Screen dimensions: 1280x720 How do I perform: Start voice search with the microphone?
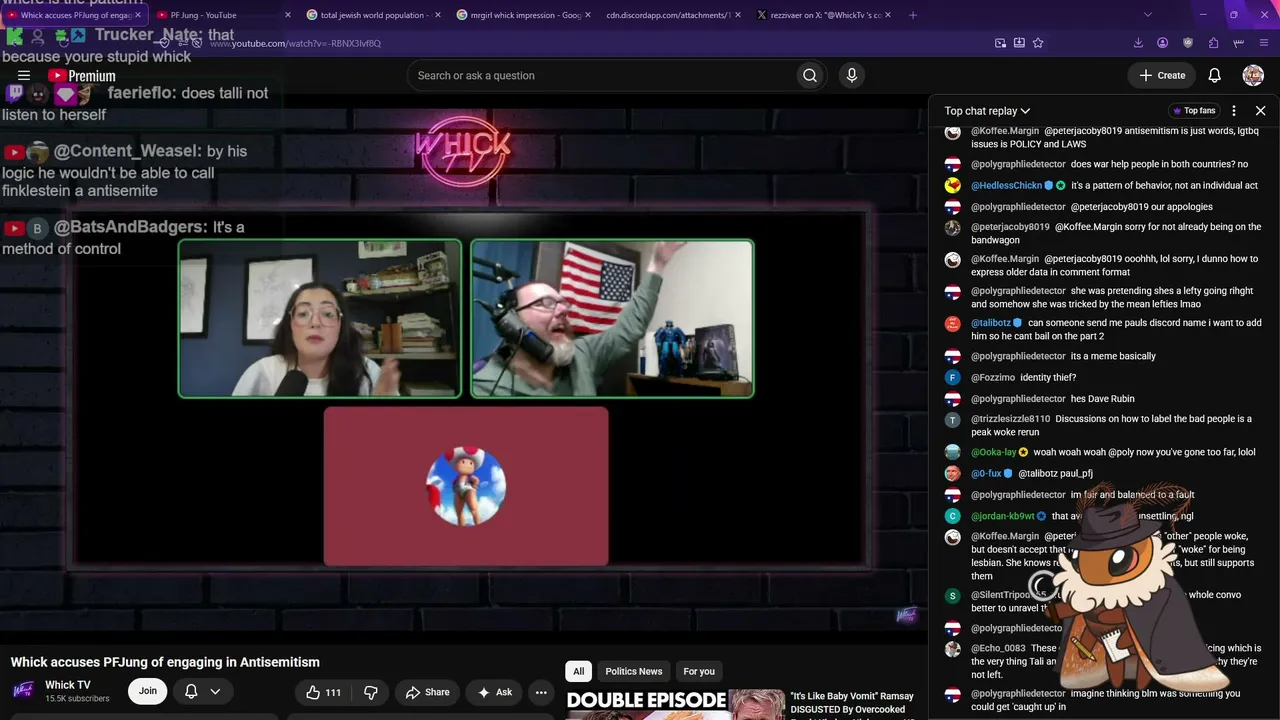[852, 75]
